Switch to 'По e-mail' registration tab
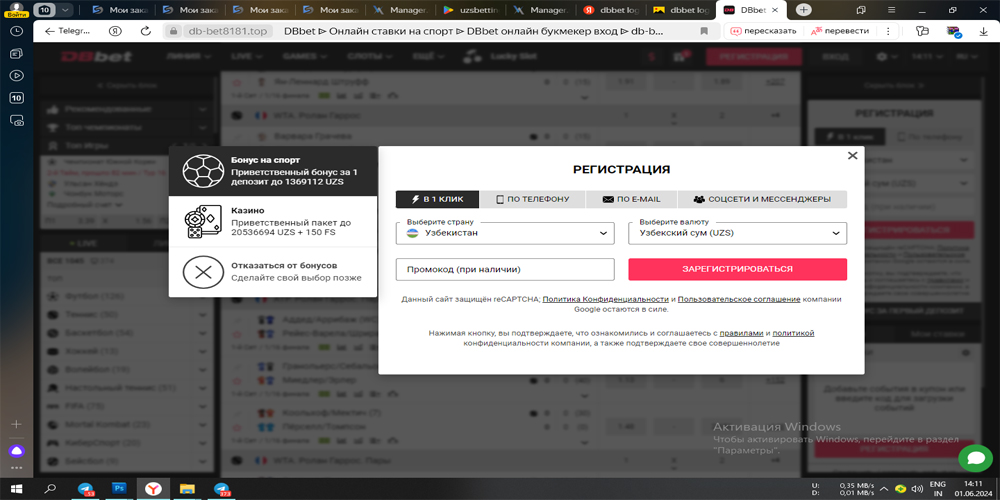Screen dimensions: 1000x500 click(x=631, y=199)
